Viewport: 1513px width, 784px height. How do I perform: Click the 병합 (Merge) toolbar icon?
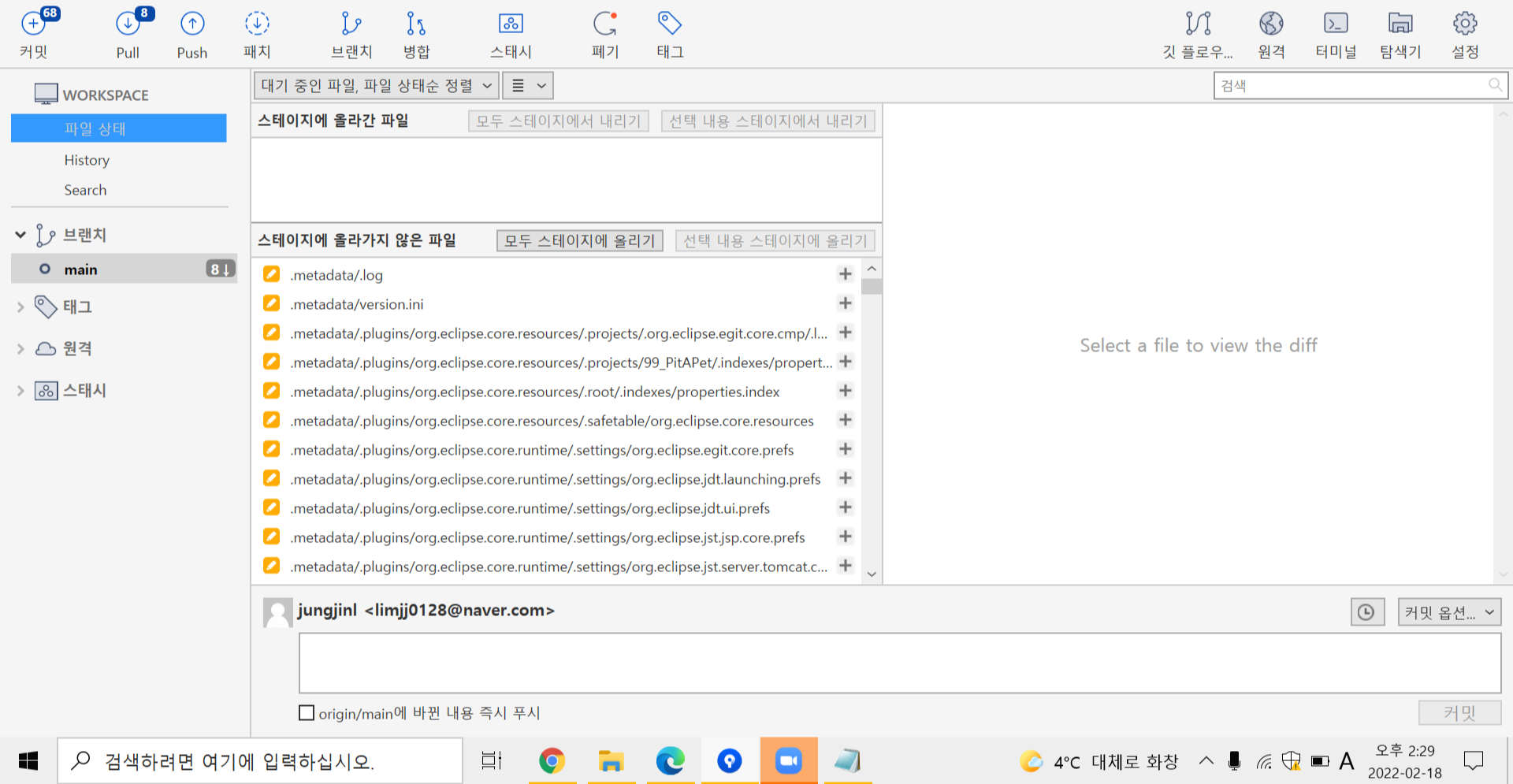[x=416, y=33]
